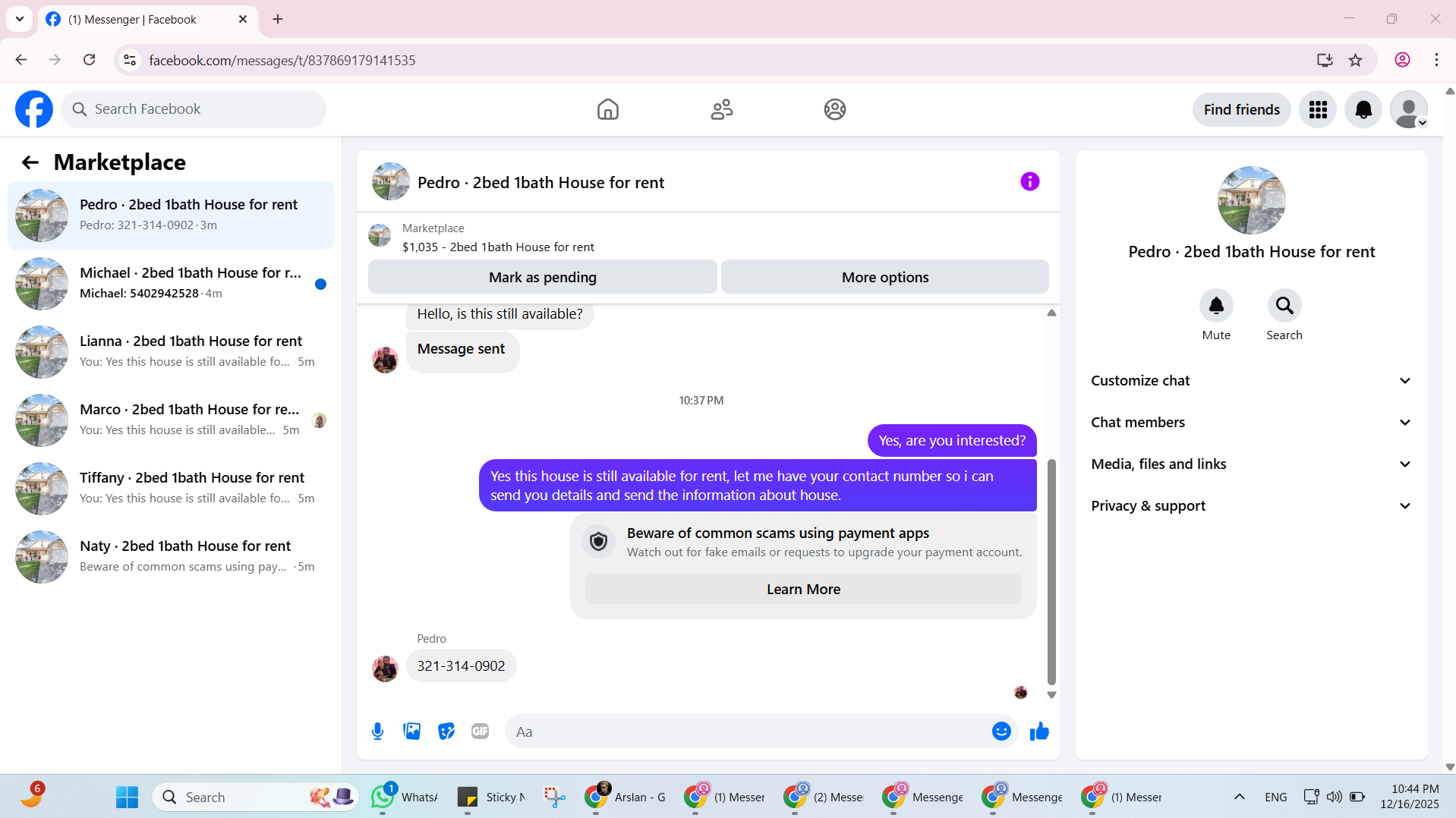Show hidden system tray icons chevron
This screenshot has width=1456, height=818.
click(1239, 797)
